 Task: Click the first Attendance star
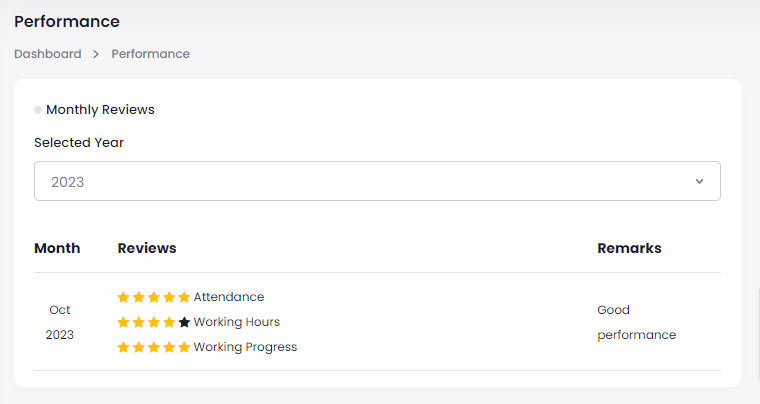tap(123, 297)
